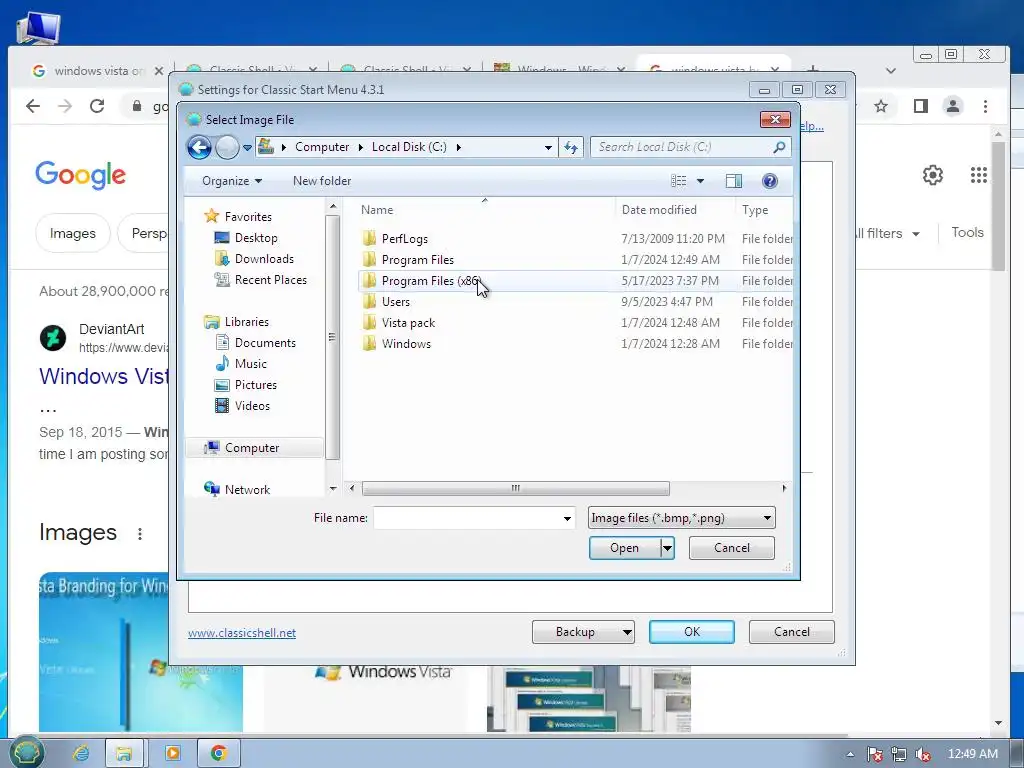Screen dimensions: 1024x768
Task: Select Computer in navigation pane
Action: [251, 447]
